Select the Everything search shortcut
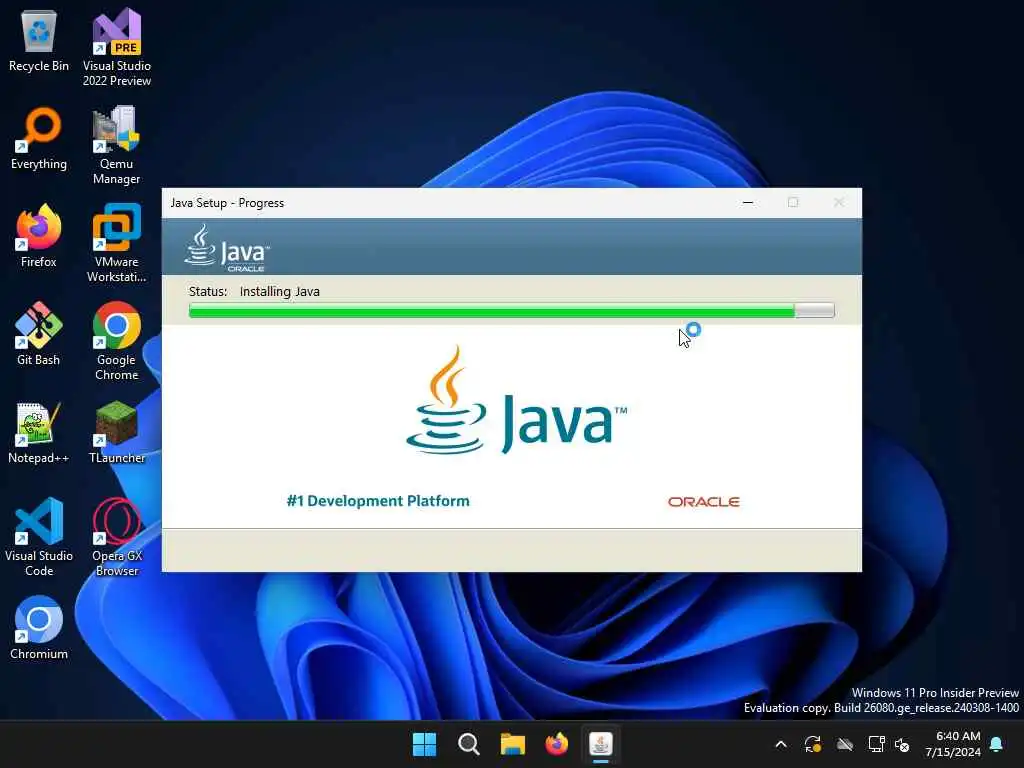The height and width of the screenshot is (768, 1024). (39, 139)
